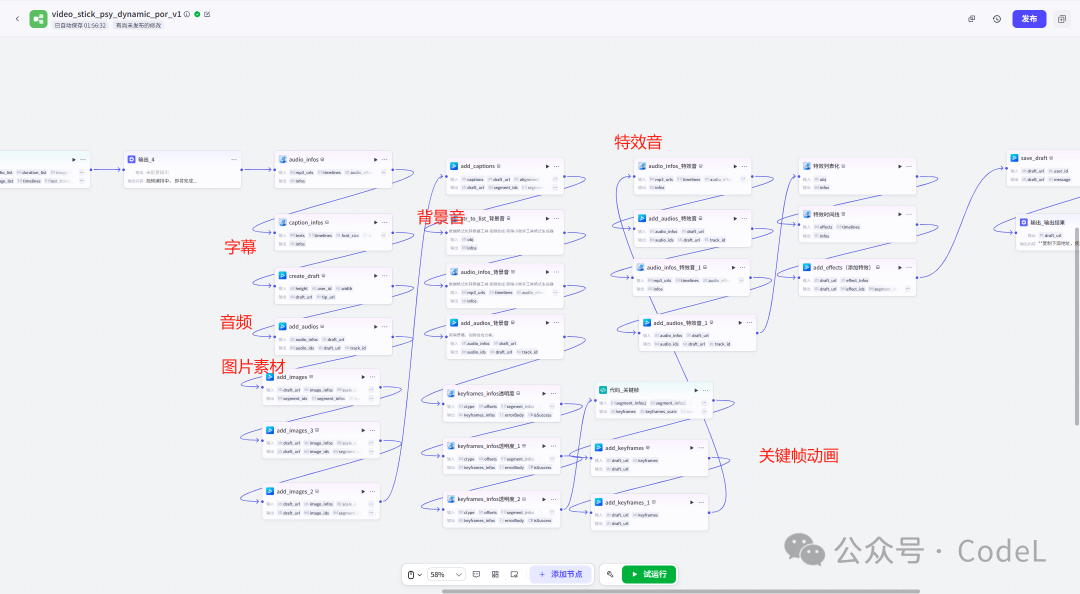Open version history clock icon
This screenshot has width=1080, height=594.
[997, 19]
